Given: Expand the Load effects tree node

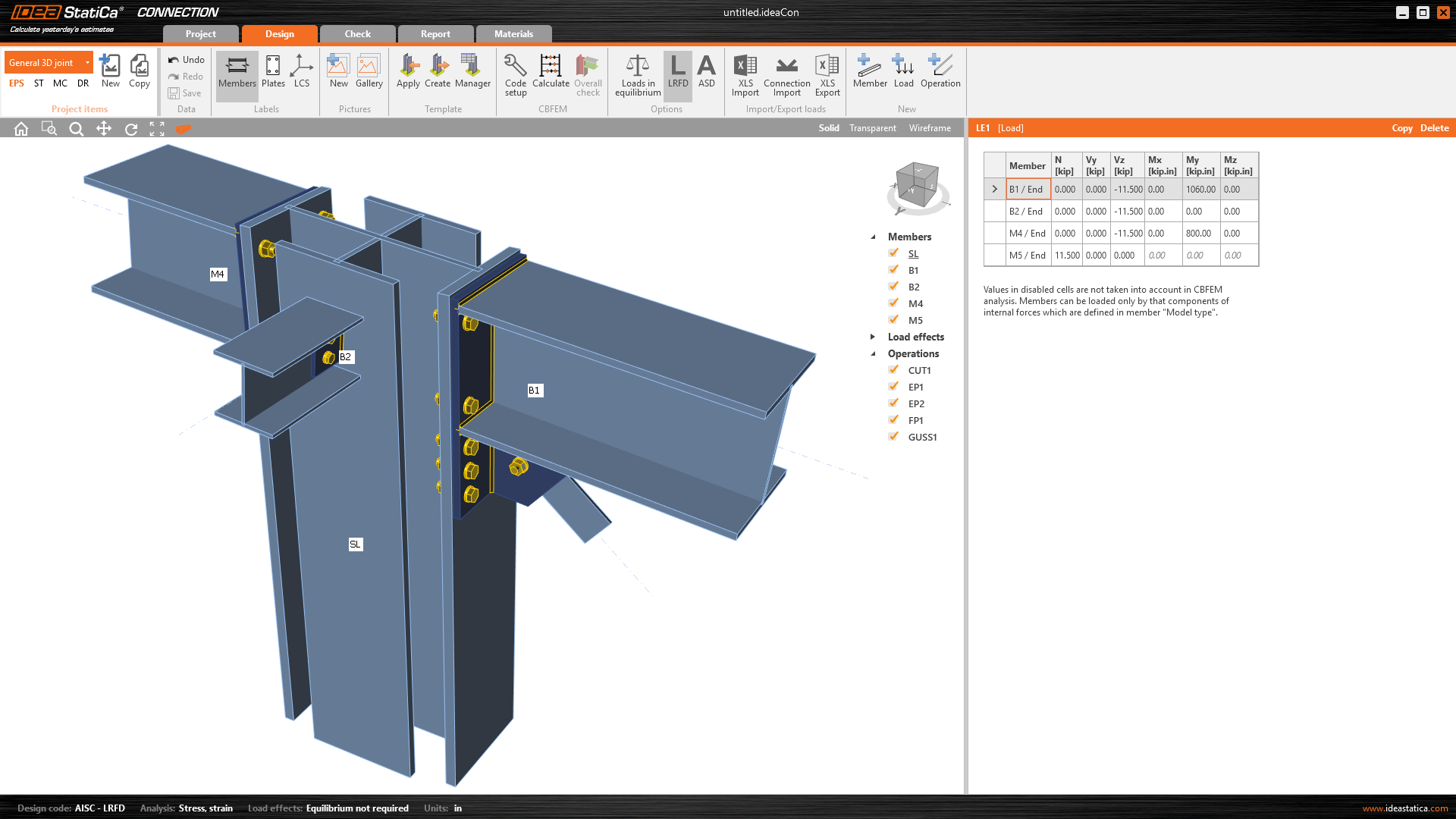Looking at the screenshot, I should click(873, 337).
